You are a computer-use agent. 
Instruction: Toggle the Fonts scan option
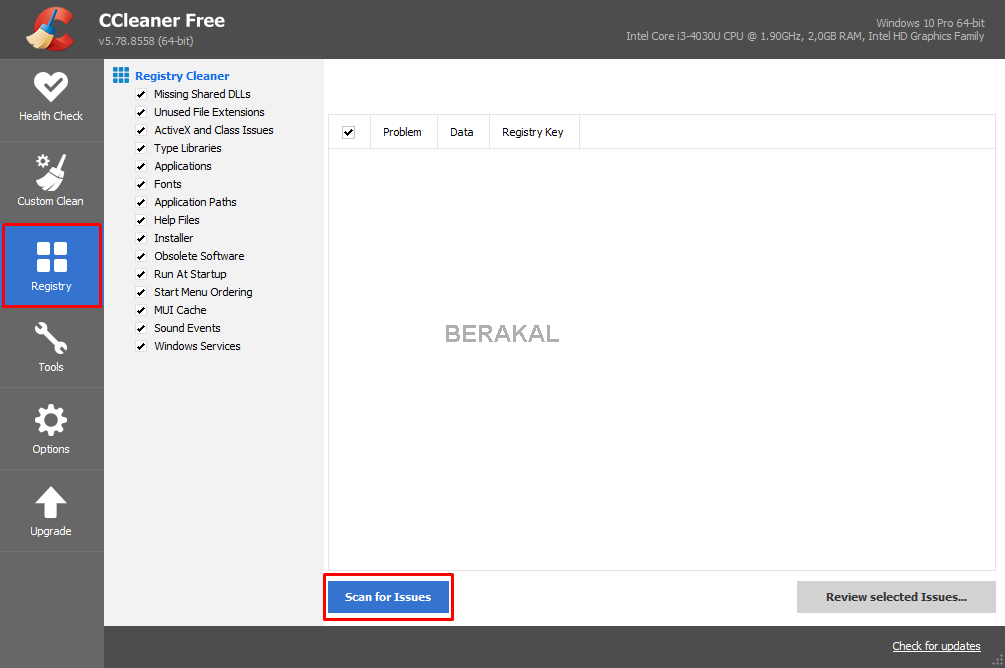[141, 184]
